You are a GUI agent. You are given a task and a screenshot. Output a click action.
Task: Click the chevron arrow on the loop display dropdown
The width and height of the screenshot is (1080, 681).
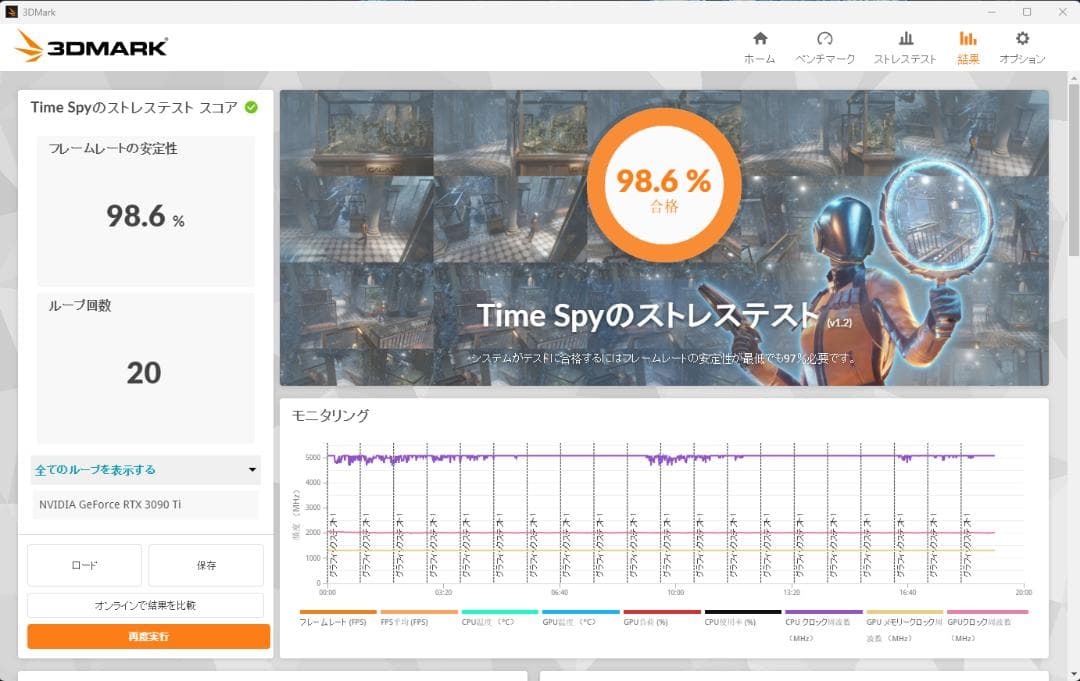[x=253, y=469]
